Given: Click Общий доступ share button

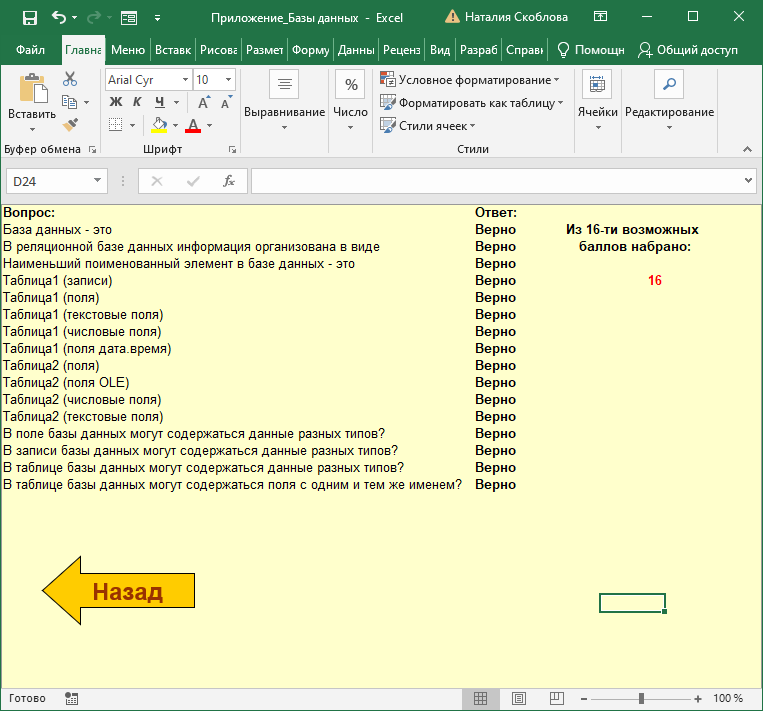Looking at the screenshot, I should pos(688,50).
